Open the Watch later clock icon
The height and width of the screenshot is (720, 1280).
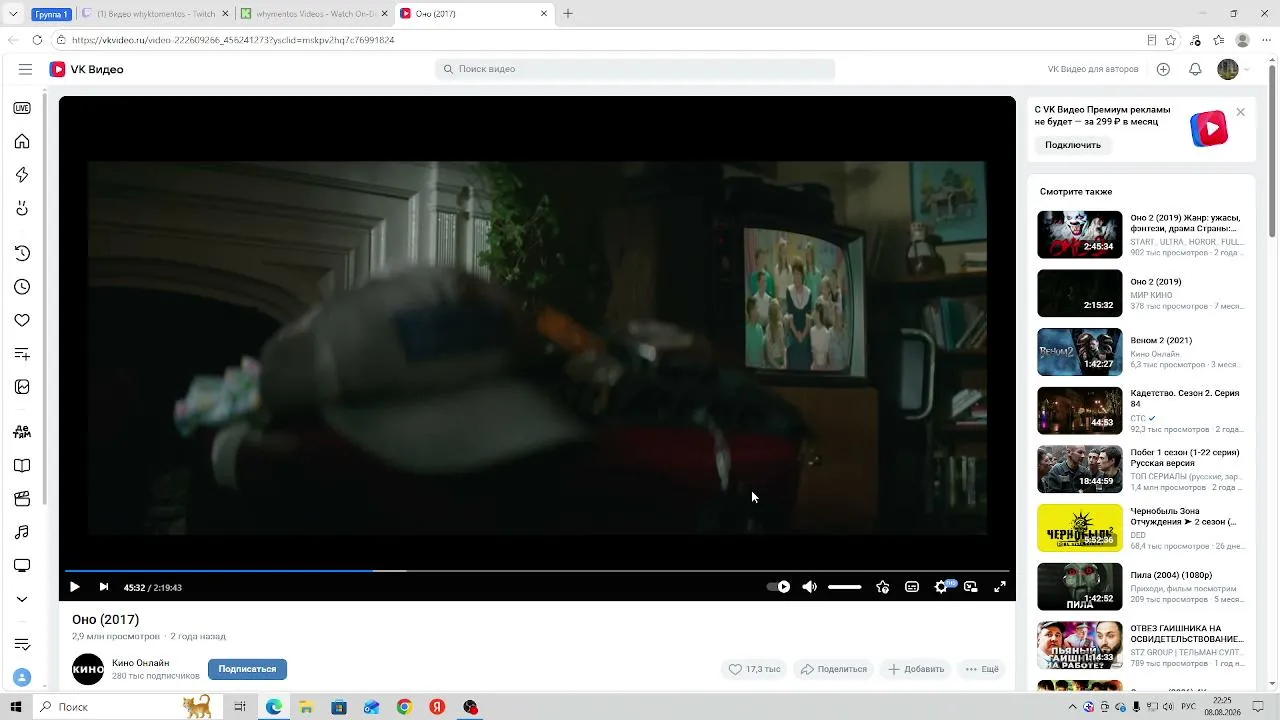tap(22, 287)
